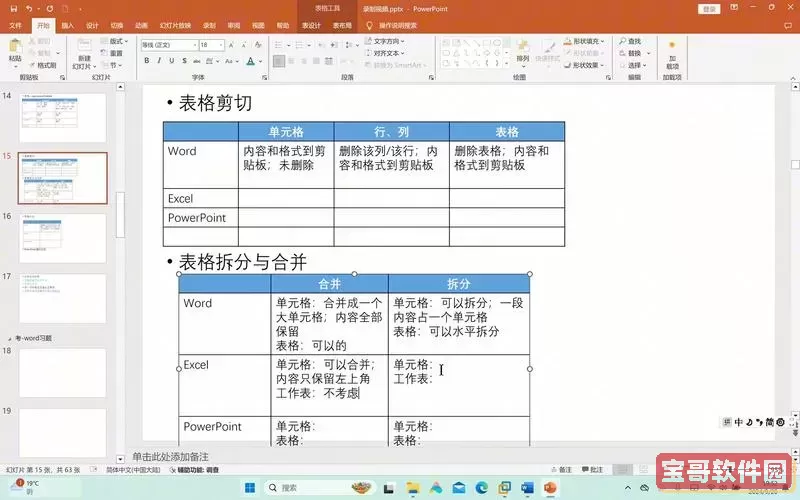The image size is (800, 500).
Task: Open the 文件 File menu
Action: [x=16, y=25]
